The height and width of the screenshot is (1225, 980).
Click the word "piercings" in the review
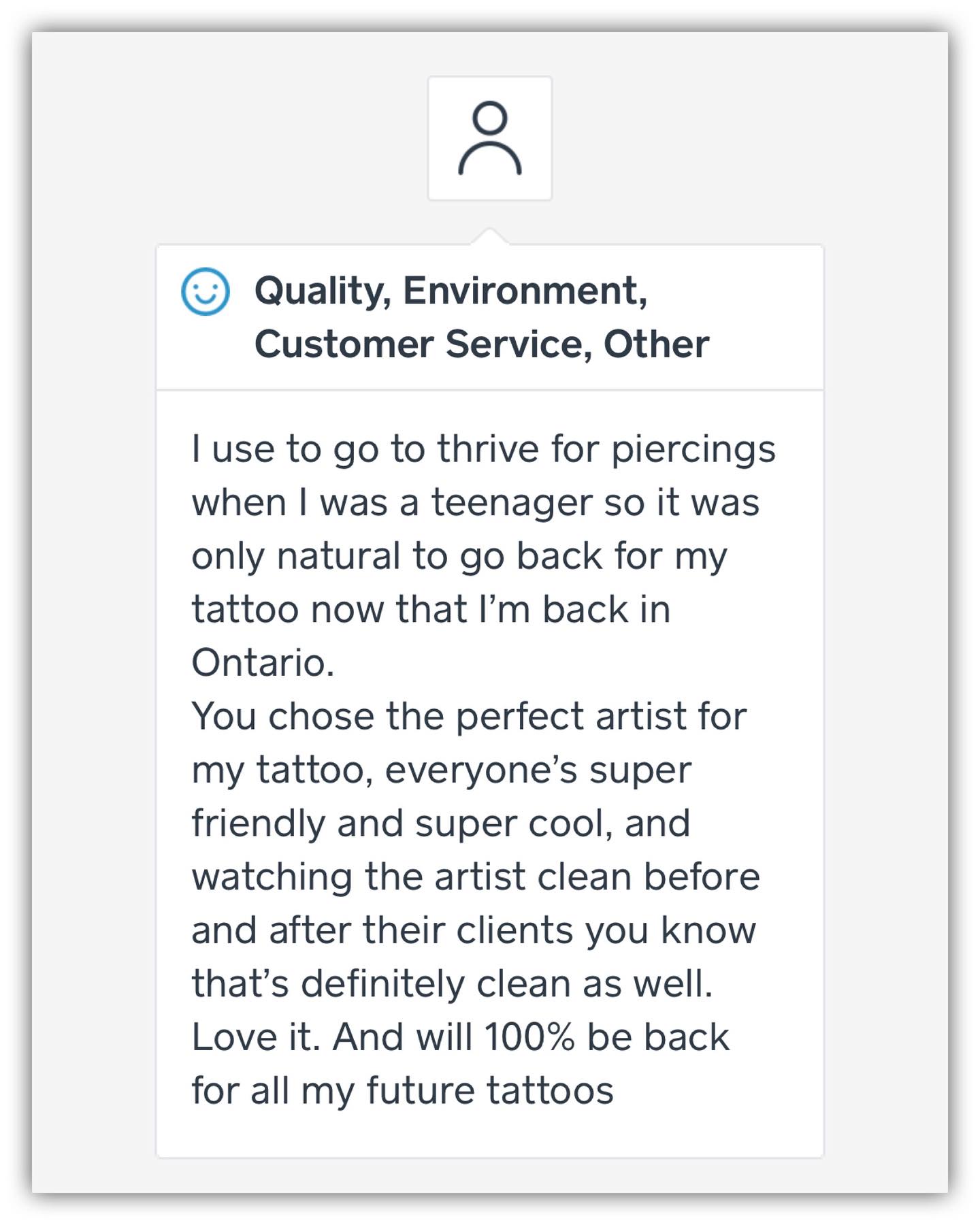(x=693, y=451)
